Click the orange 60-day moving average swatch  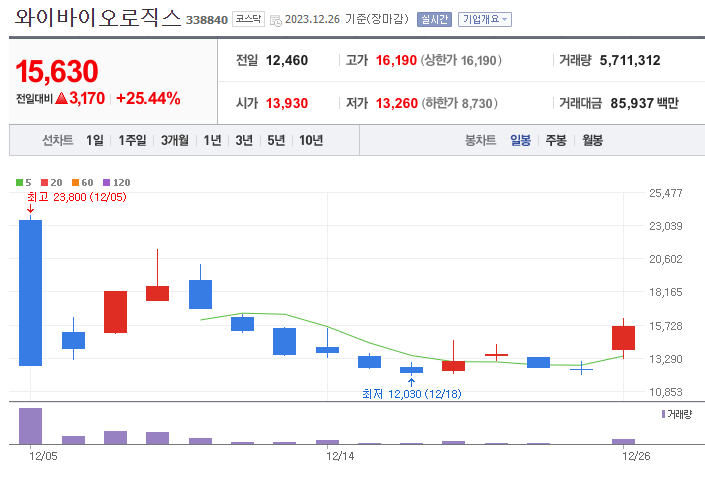pos(76,183)
